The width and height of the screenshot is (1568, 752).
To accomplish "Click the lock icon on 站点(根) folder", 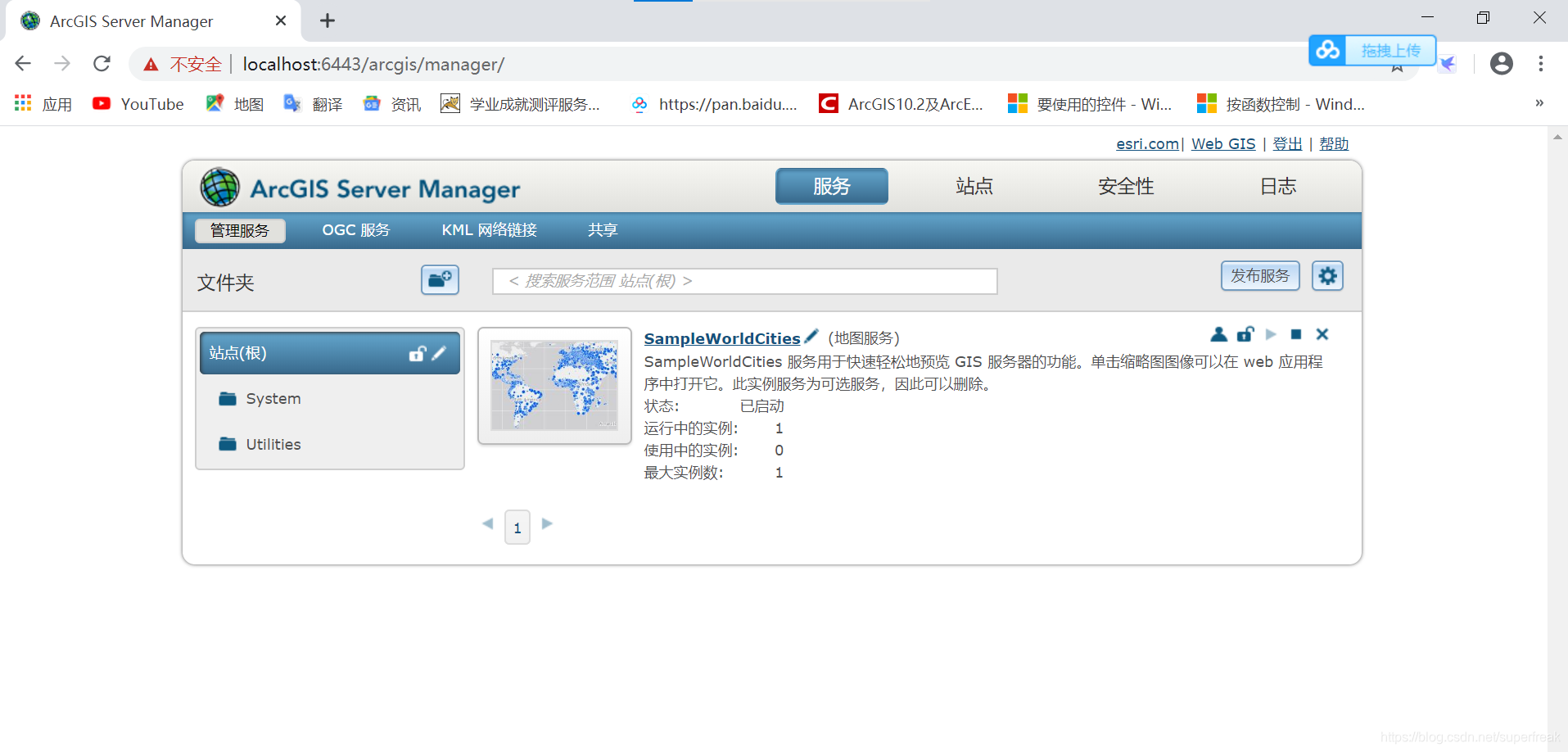I will coord(418,353).
